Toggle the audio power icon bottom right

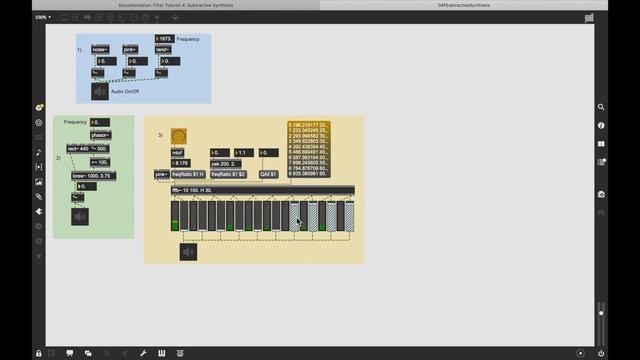coord(601,353)
